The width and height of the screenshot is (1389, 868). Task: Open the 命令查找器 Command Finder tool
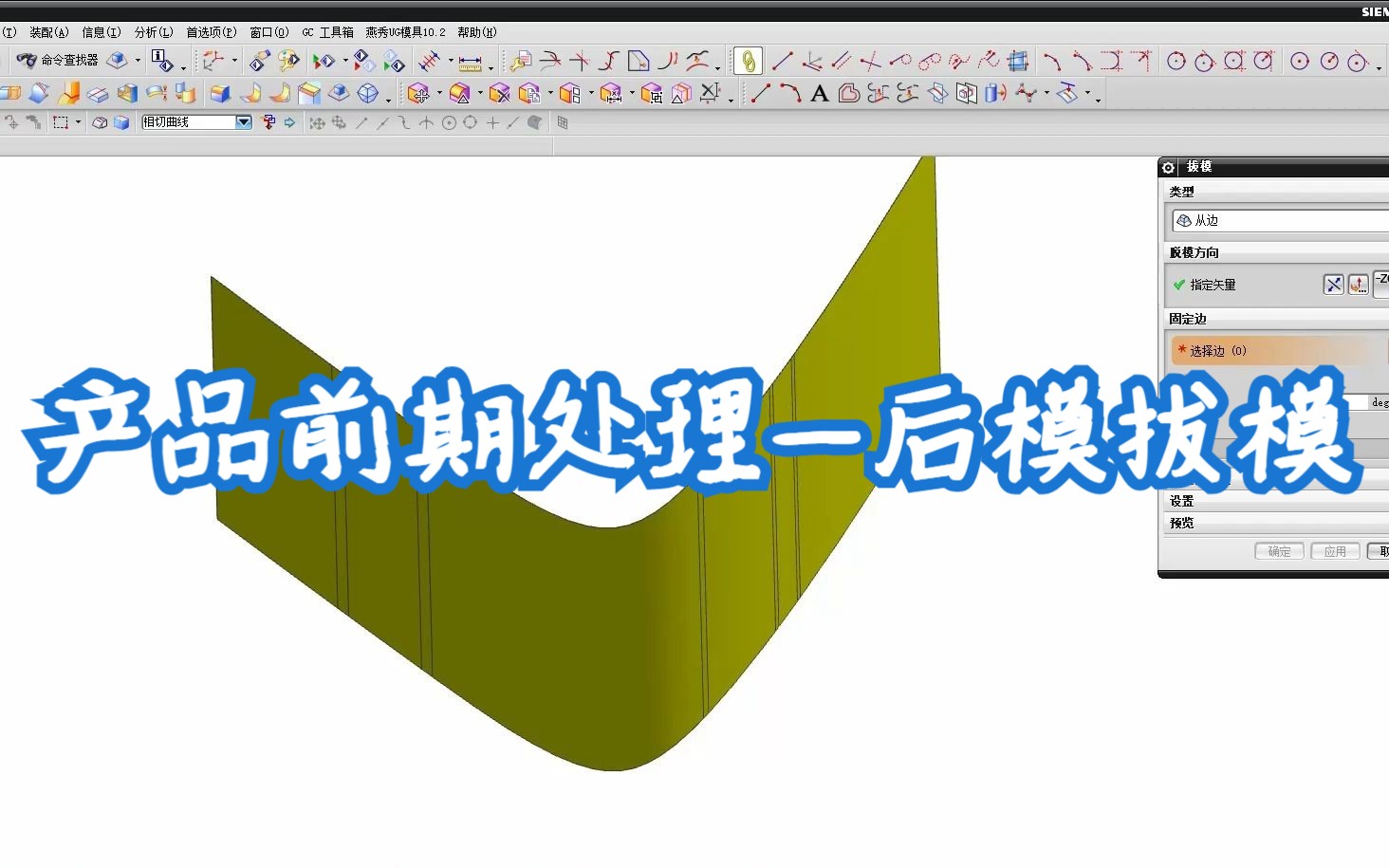(x=57, y=60)
